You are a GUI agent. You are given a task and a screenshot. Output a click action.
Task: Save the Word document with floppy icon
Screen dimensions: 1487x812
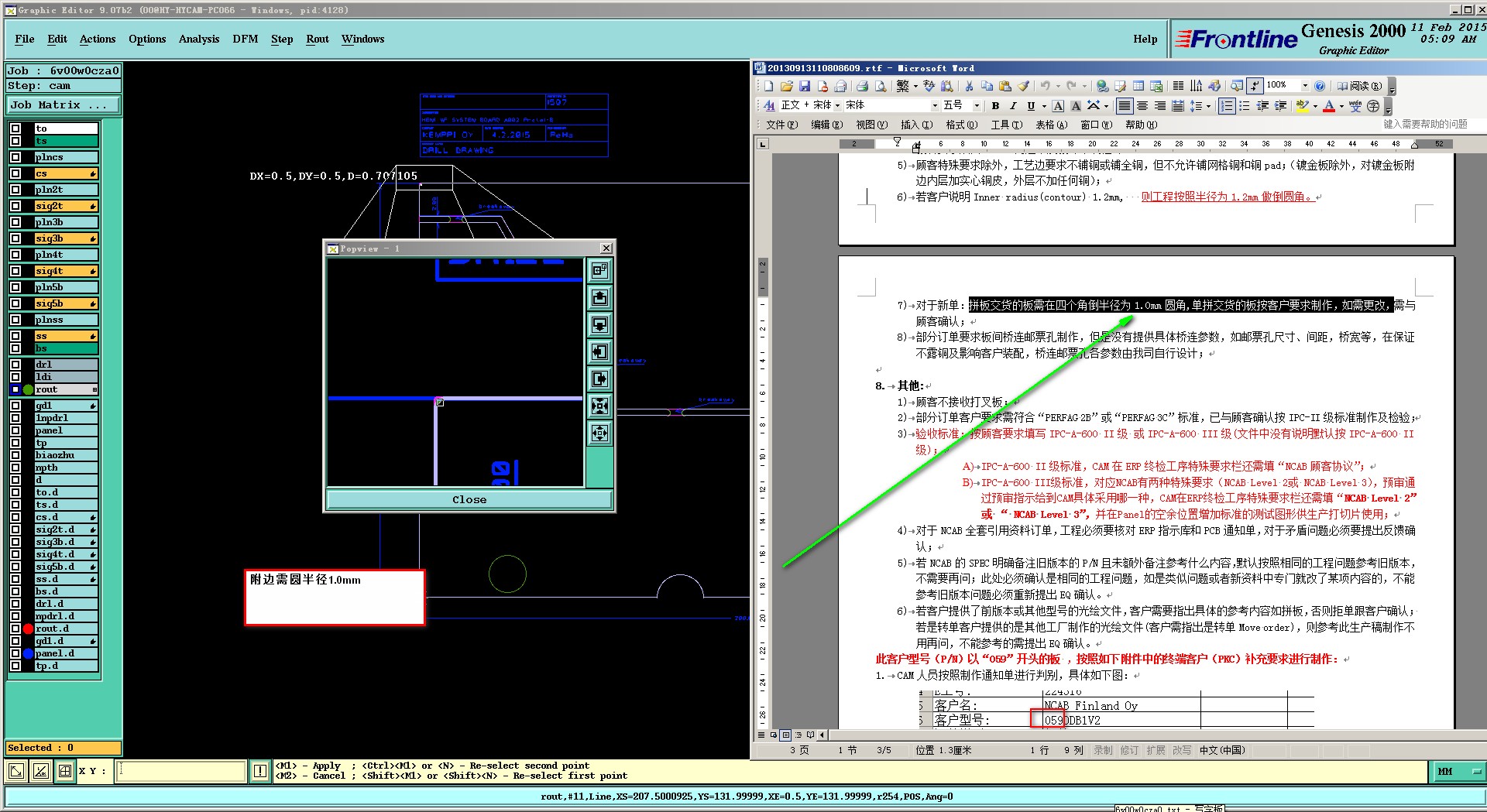805,86
